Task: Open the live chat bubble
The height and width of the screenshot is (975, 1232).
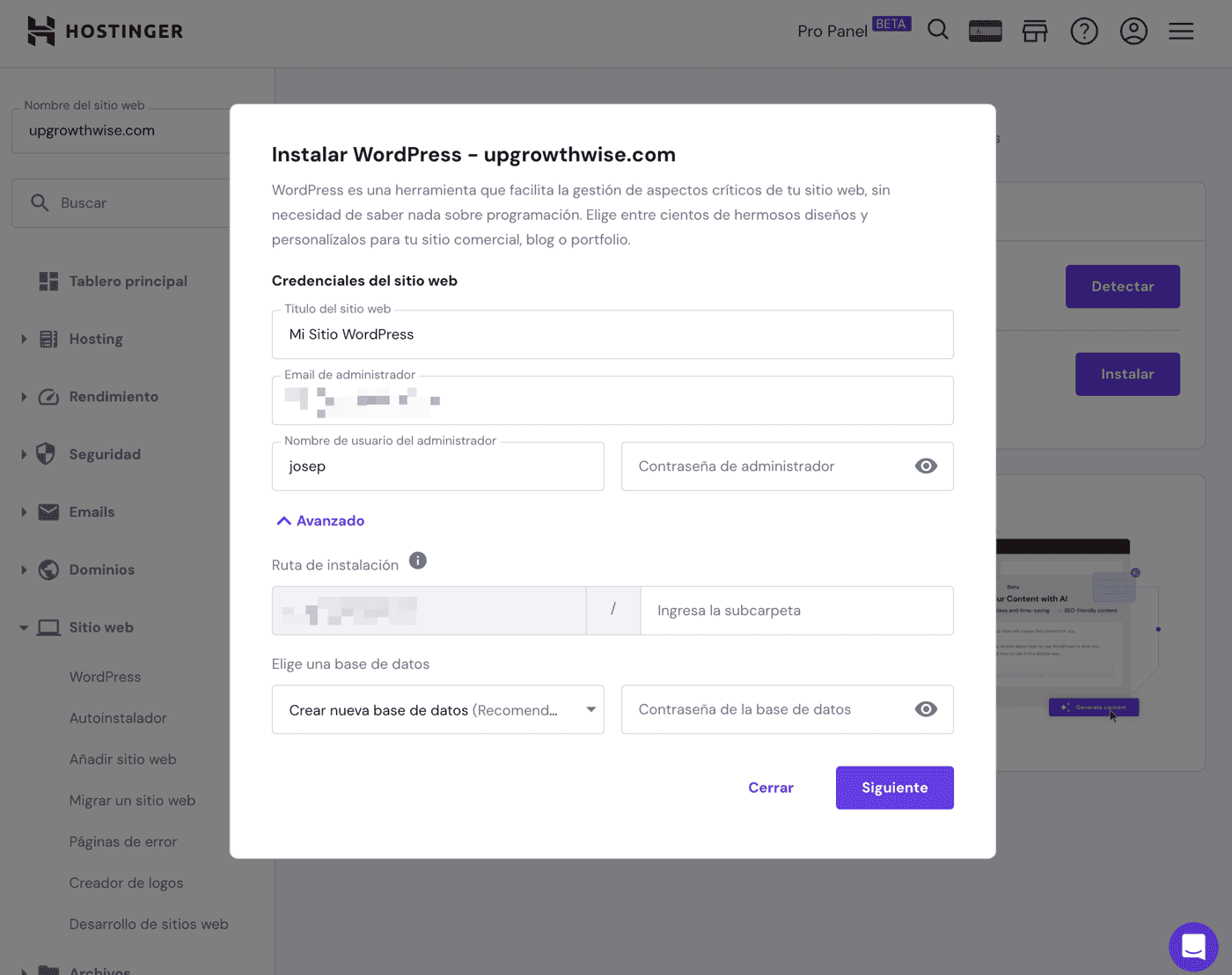Action: point(1193,947)
